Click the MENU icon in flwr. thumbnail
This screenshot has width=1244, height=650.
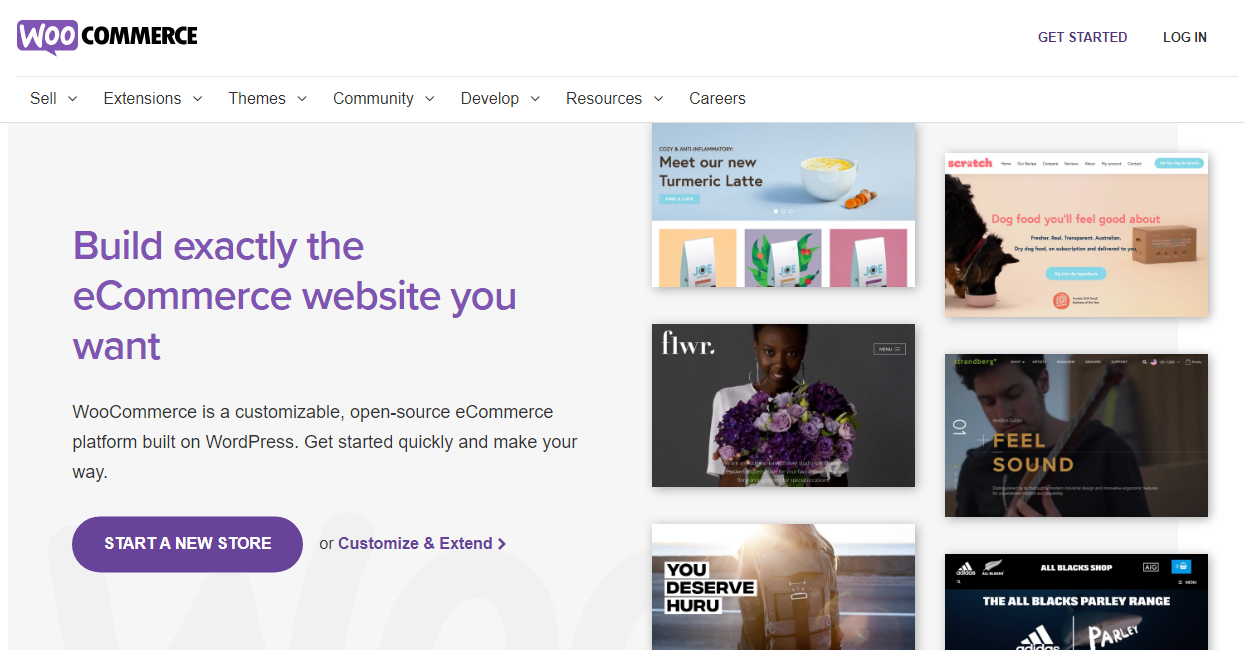[x=889, y=349]
